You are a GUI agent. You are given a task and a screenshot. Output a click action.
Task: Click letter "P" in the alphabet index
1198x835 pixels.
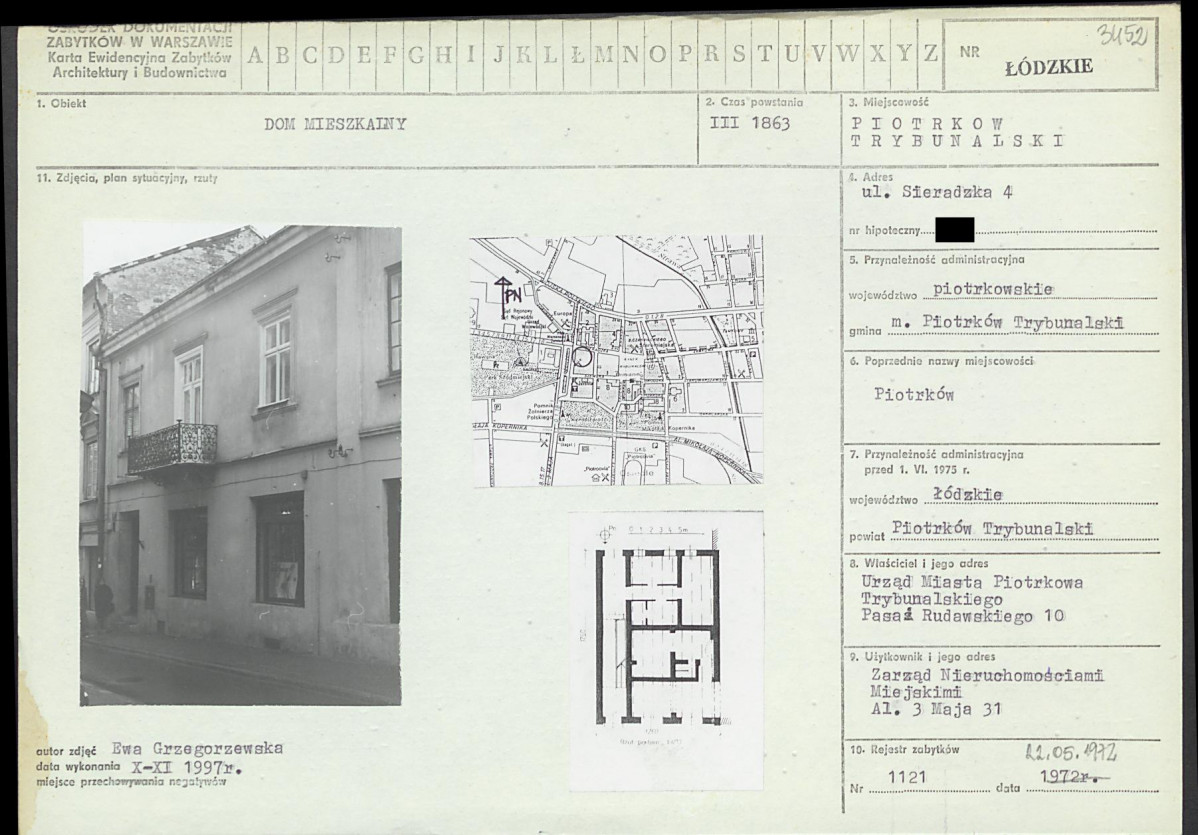pyautogui.click(x=685, y=54)
